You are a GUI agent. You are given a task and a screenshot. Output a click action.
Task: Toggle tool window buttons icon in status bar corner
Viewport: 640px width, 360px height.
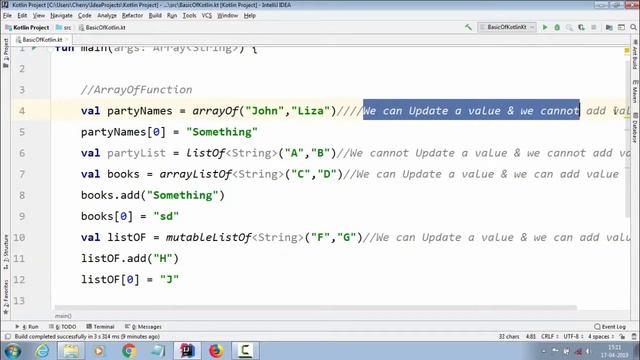7,337
